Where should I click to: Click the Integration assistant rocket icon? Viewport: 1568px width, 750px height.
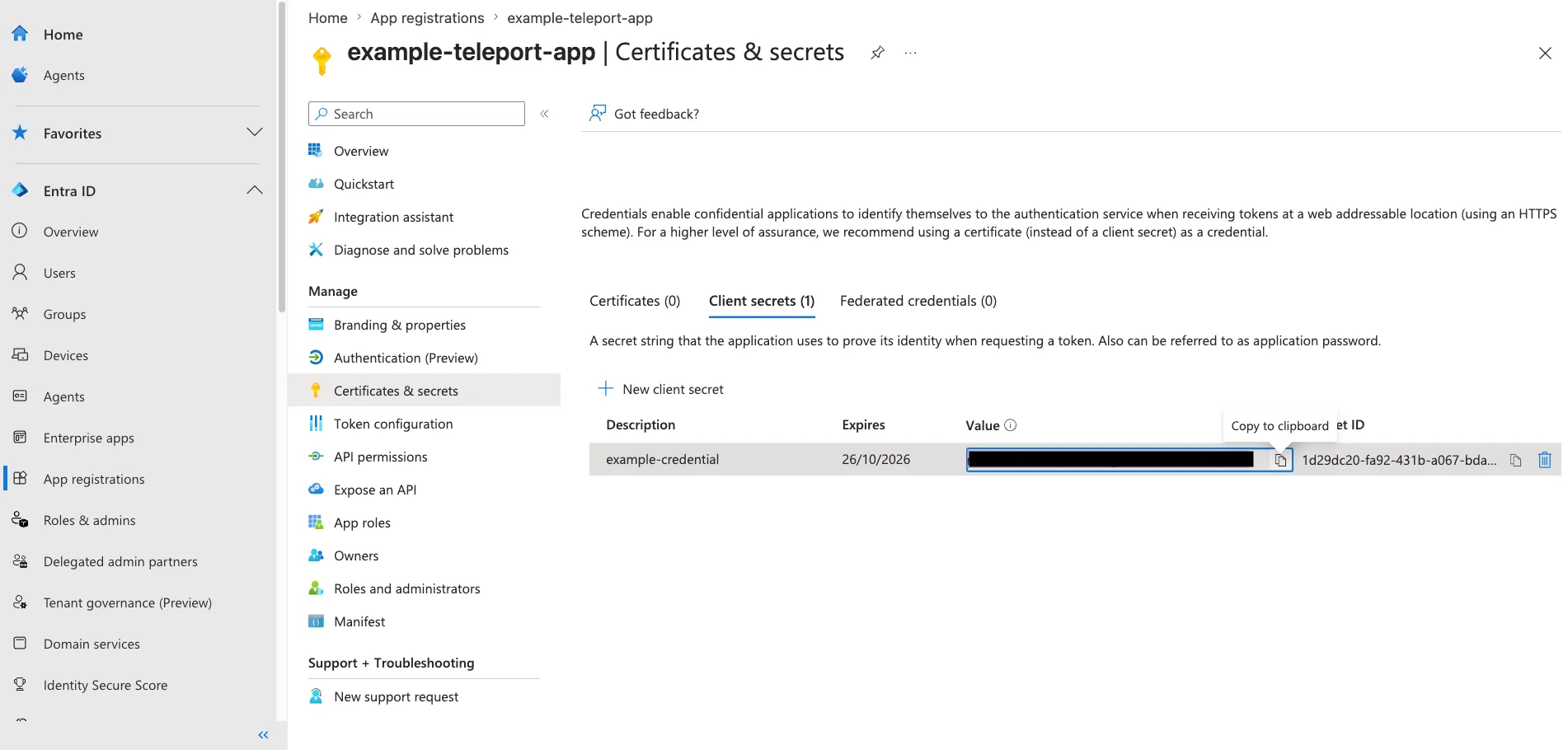coord(316,217)
